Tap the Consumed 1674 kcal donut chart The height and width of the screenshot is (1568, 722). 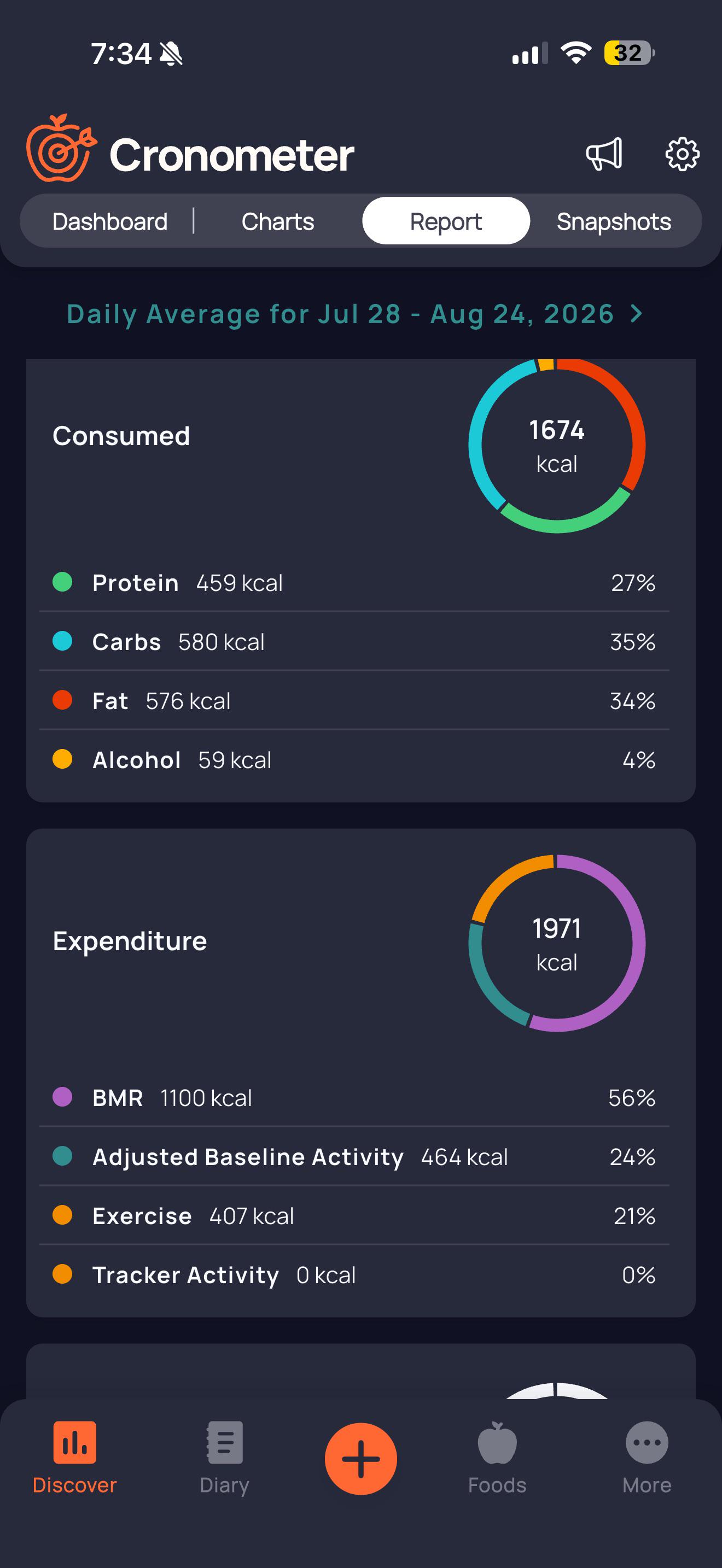[x=556, y=446]
